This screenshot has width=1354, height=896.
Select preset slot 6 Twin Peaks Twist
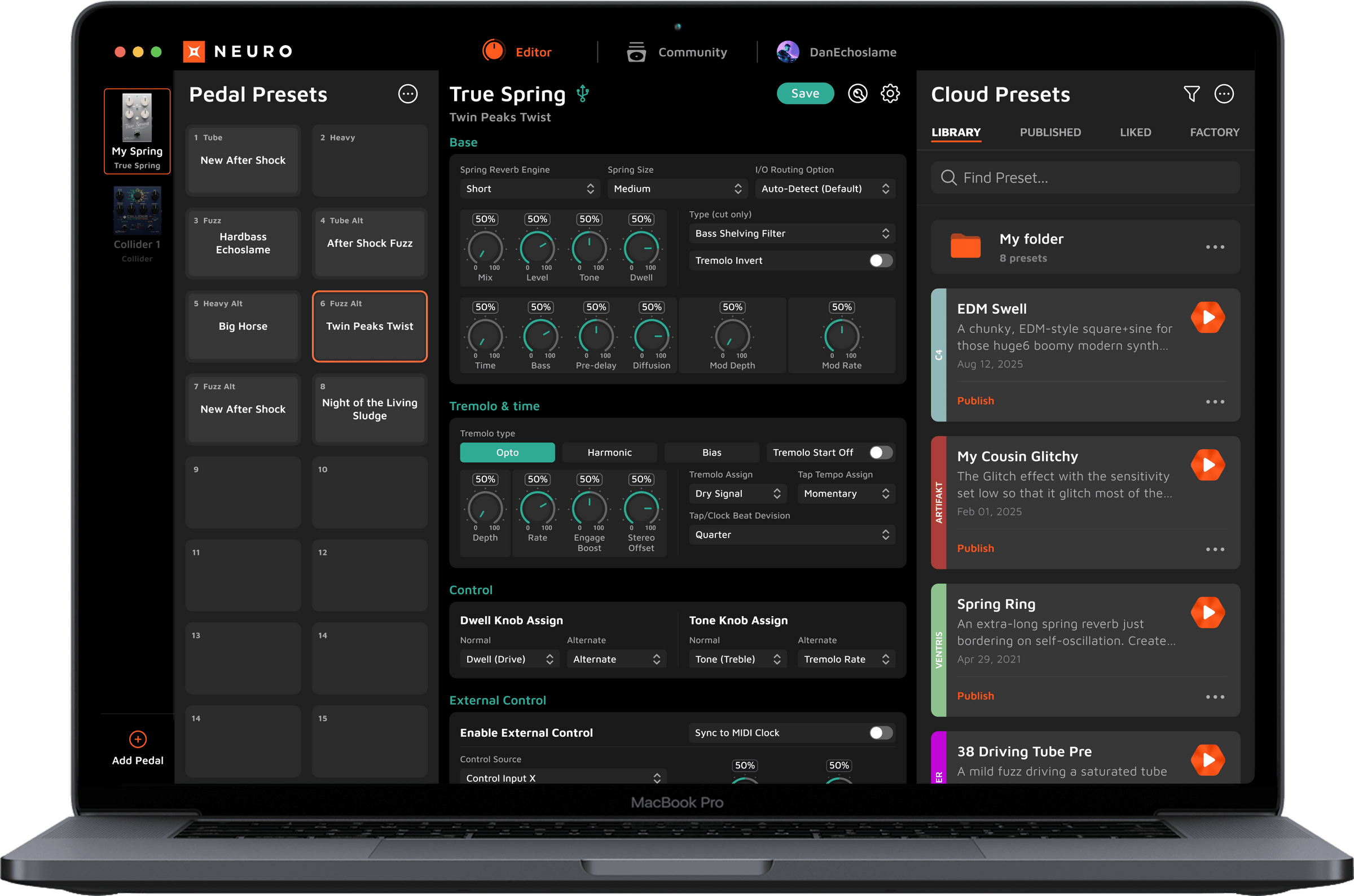pos(370,327)
